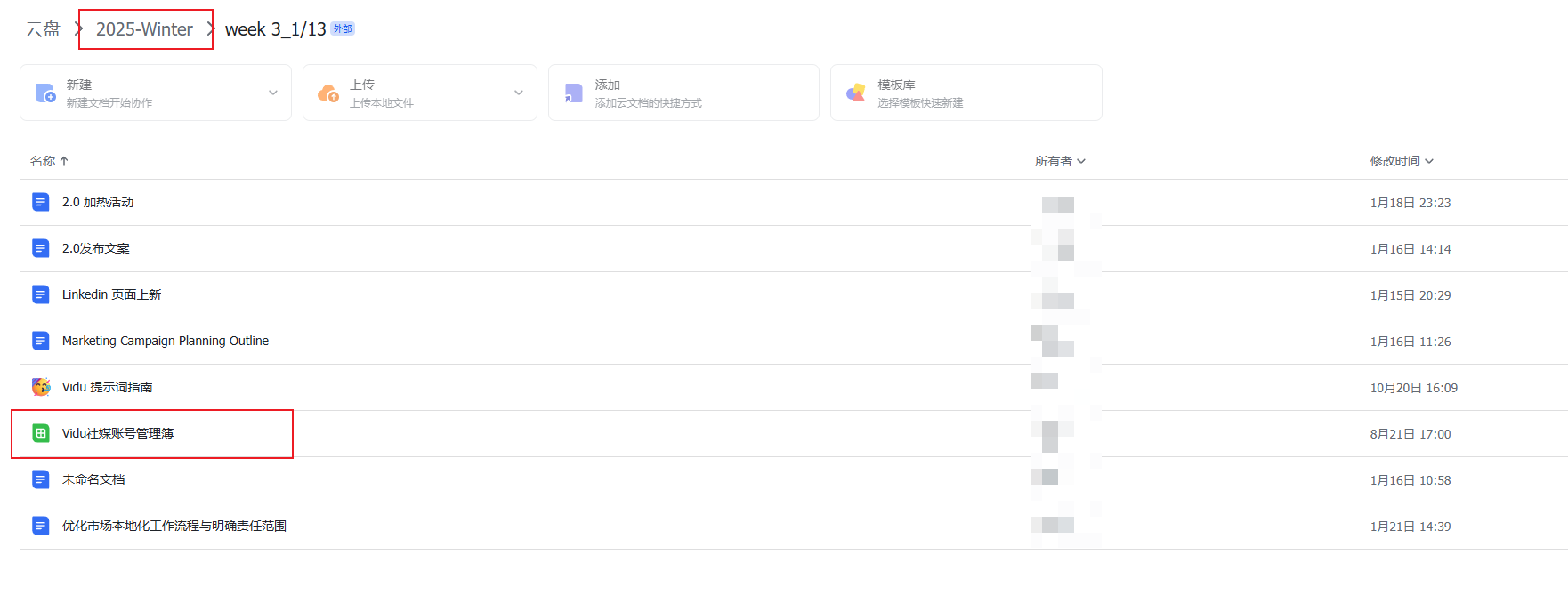This screenshot has width=1568, height=612.
Task: Click the 新建 new document icon
Action: (45, 93)
